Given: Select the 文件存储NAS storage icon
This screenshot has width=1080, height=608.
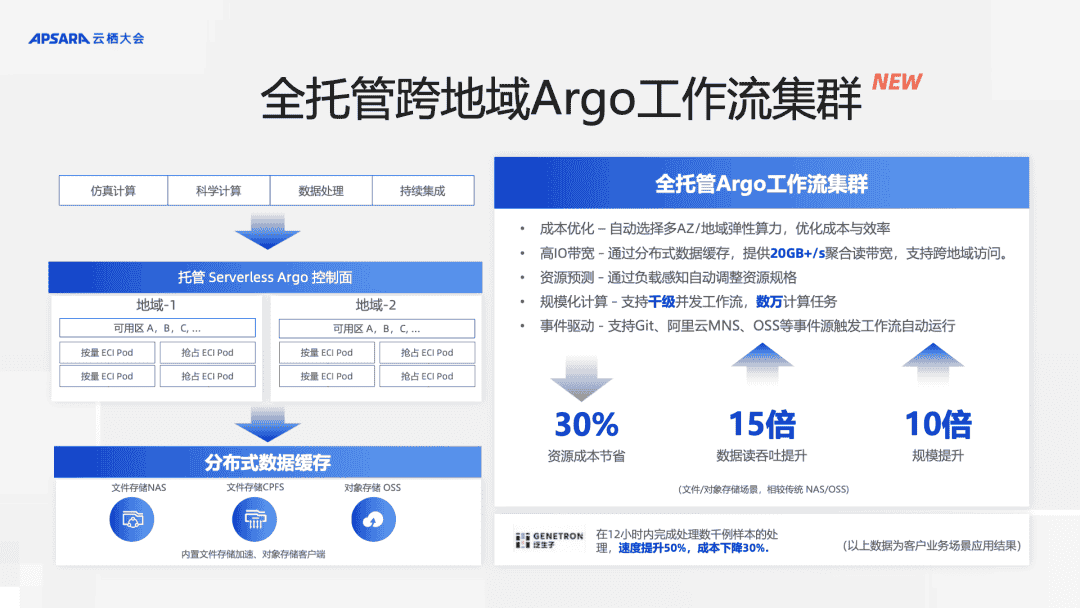Looking at the screenshot, I should click(x=132, y=519).
